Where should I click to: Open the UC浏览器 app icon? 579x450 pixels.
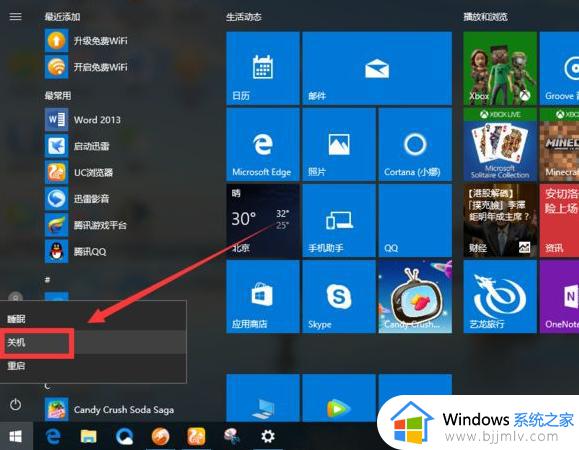(56, 172)
